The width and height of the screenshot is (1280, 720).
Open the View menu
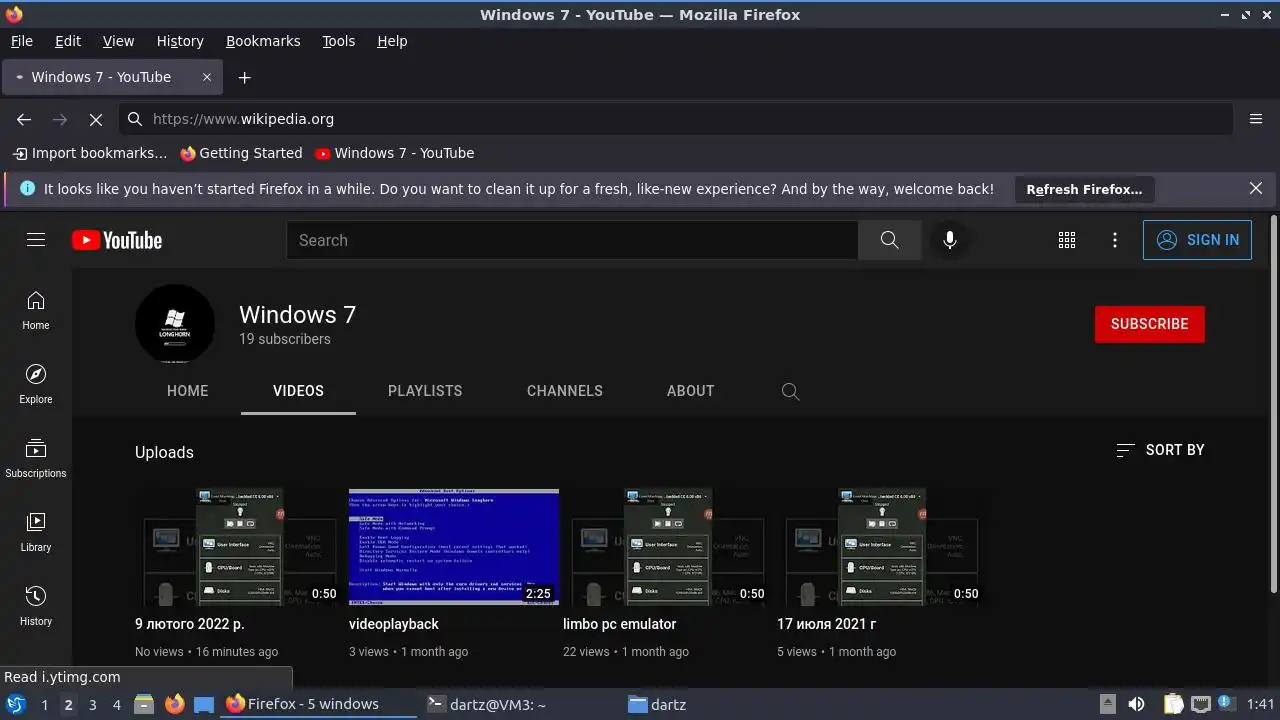pyautogui.click(x=118, y=41)
